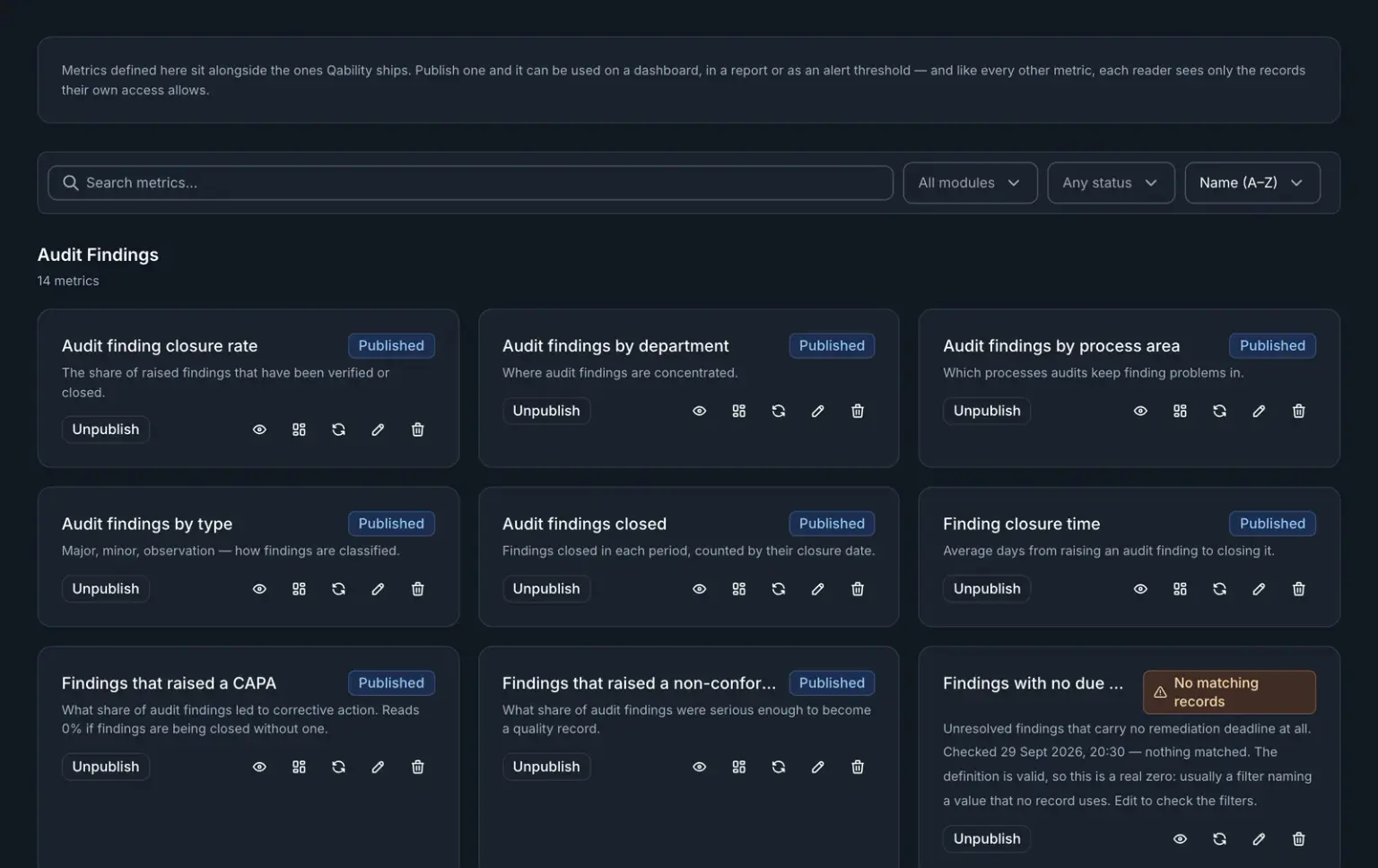
Task: Preview Findings that raised a non-confor… metric
Action: (700, 767)
